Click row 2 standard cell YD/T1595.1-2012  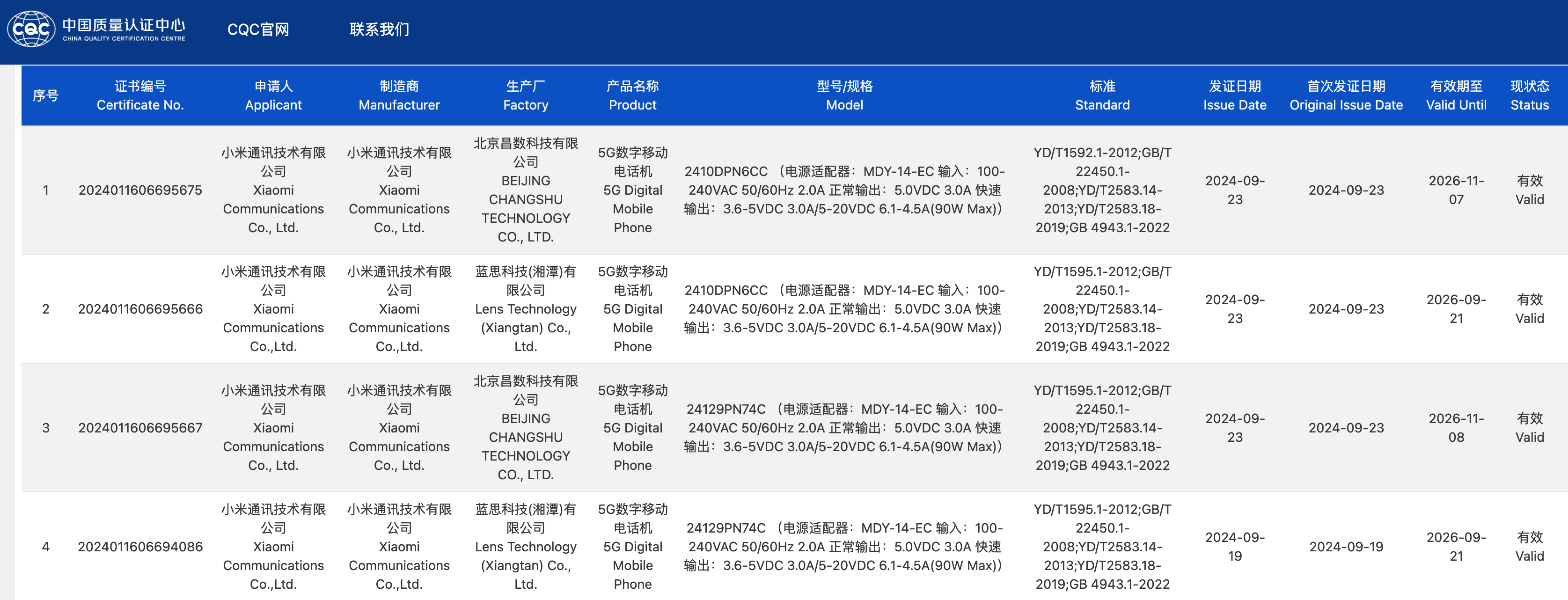pos(1102,309)
